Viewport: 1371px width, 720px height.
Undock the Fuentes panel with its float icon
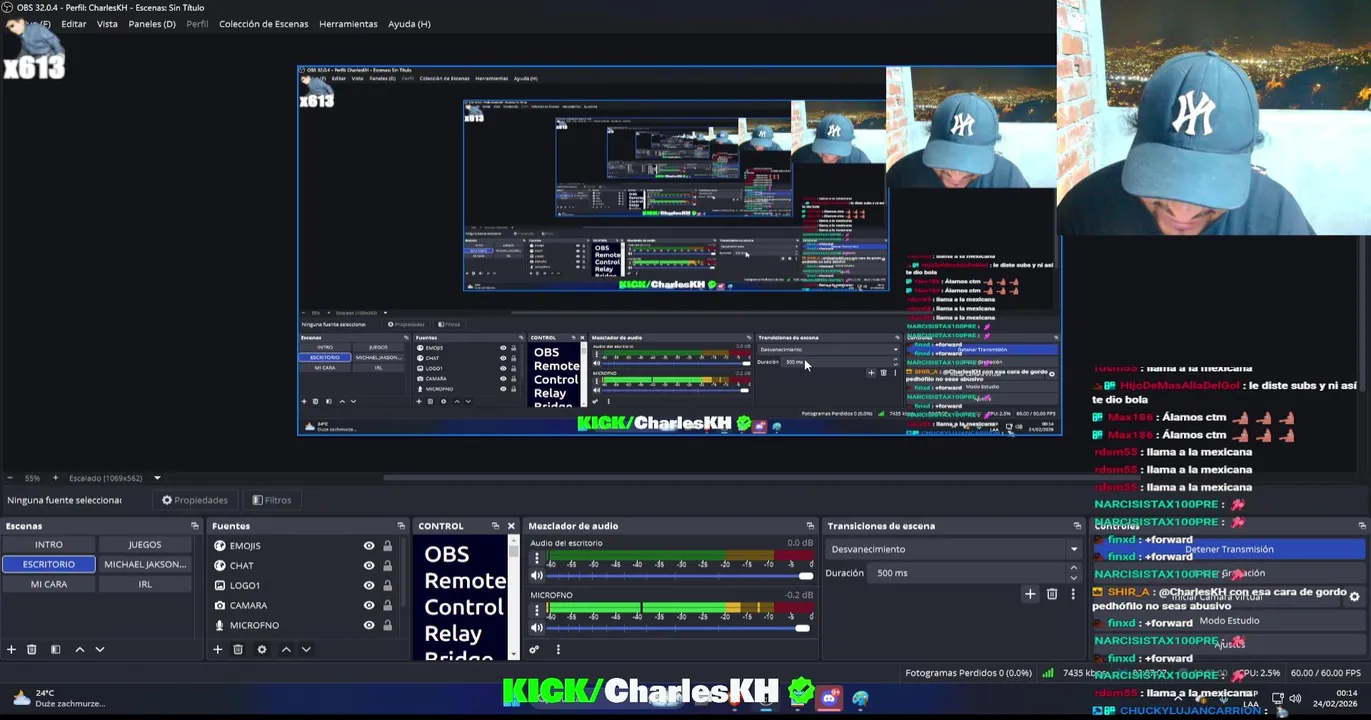(401, 526)
